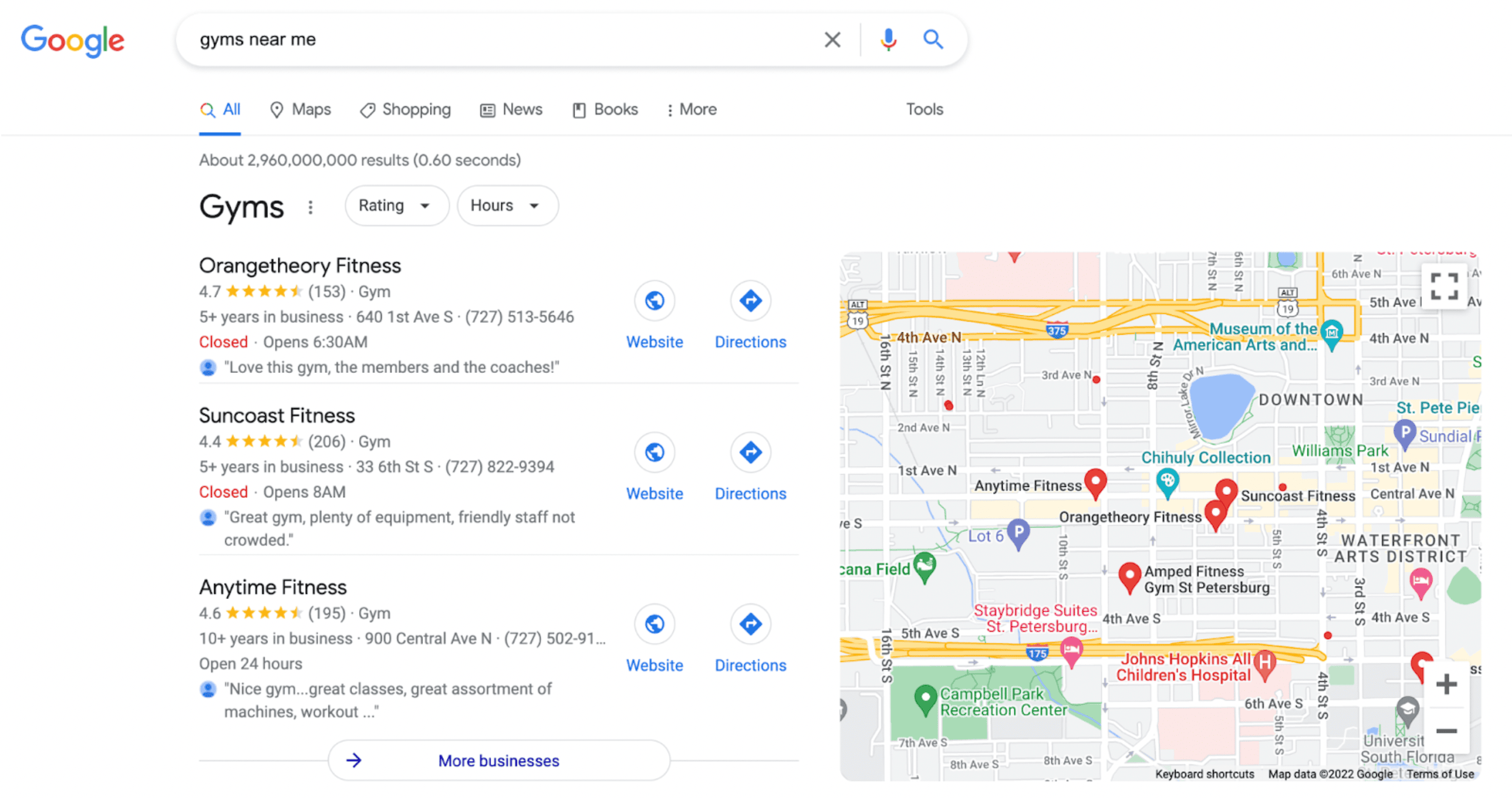Switch to the Books tab
The image size is (1512, 798).
(x=605, y=110)
